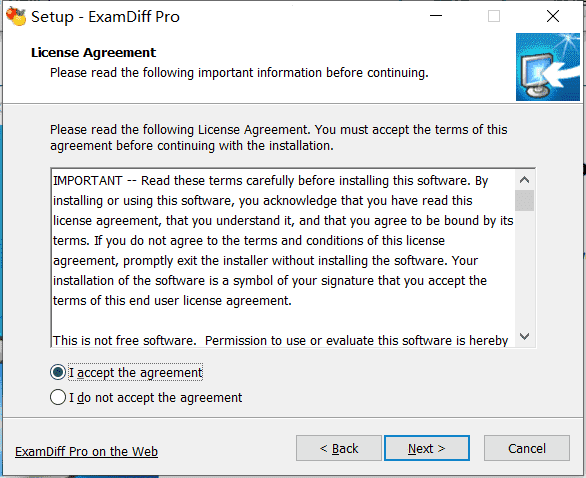Click the 'Setup - ExamDiff Pro' title text
Image resolution: width=586 pixels, height=478 pixels.
(x=105, y=17)
